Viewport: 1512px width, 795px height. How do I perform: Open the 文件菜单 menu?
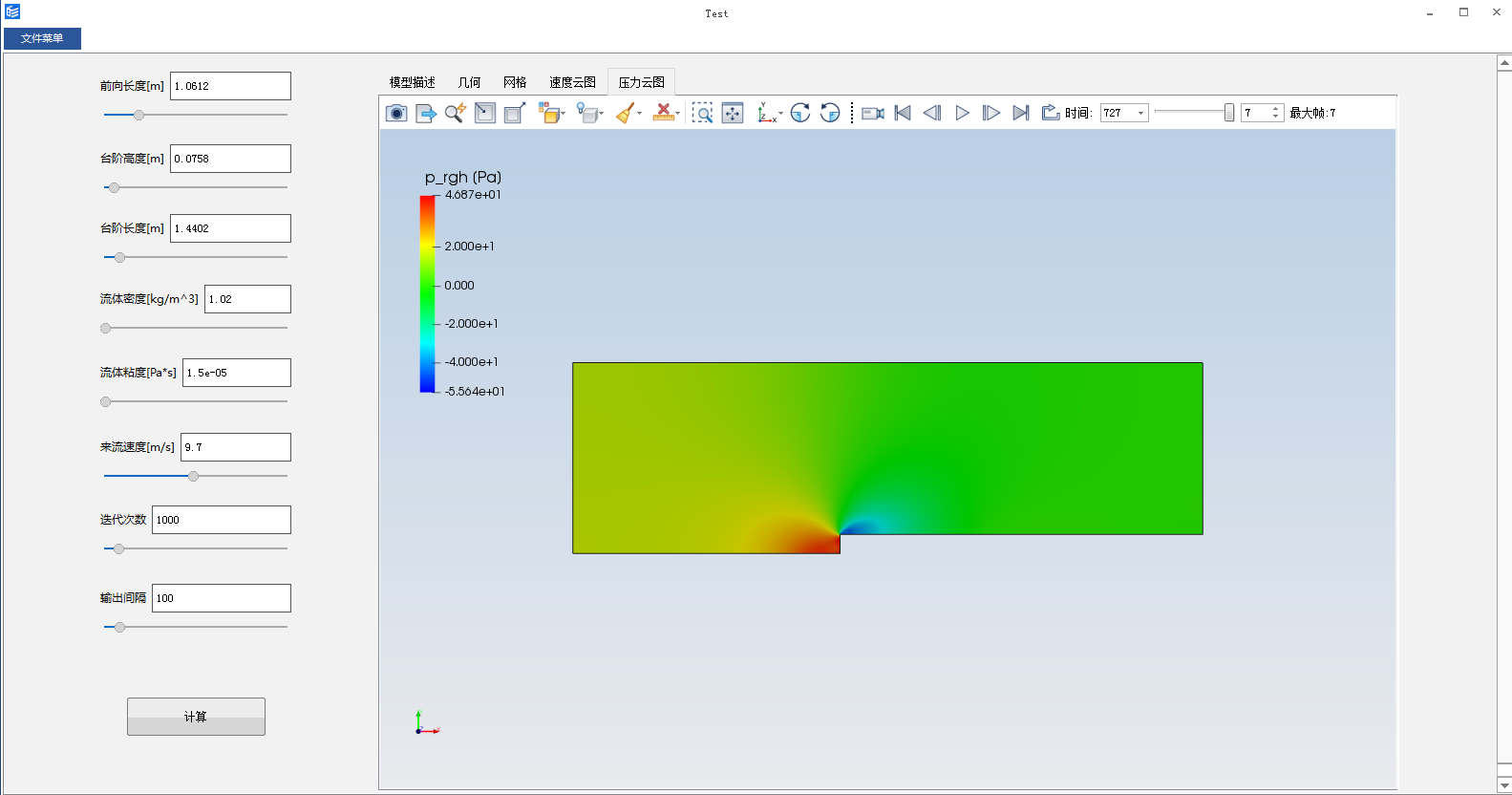(x=42, y=38)
